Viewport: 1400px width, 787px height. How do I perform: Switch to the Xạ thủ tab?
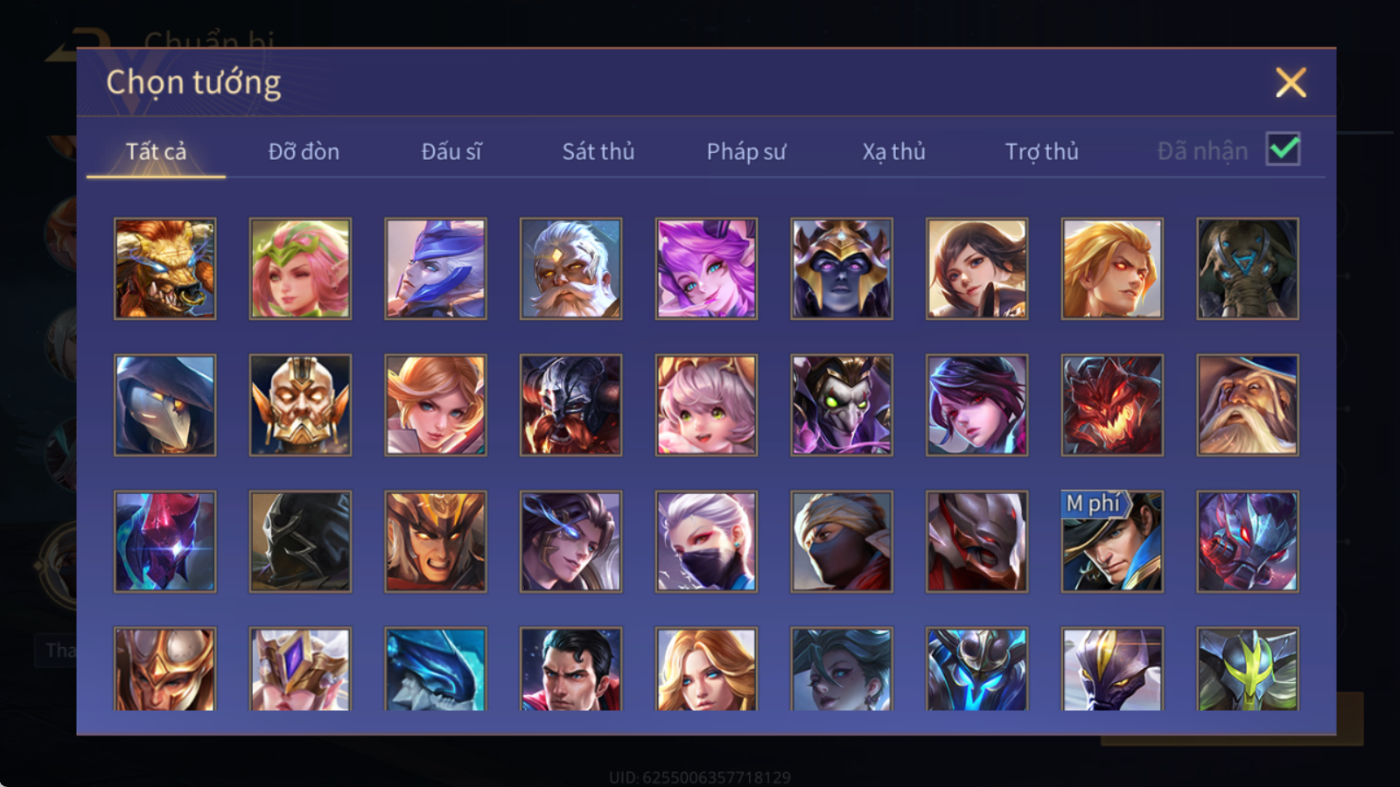pyautogui.click(x=894, y=152)
